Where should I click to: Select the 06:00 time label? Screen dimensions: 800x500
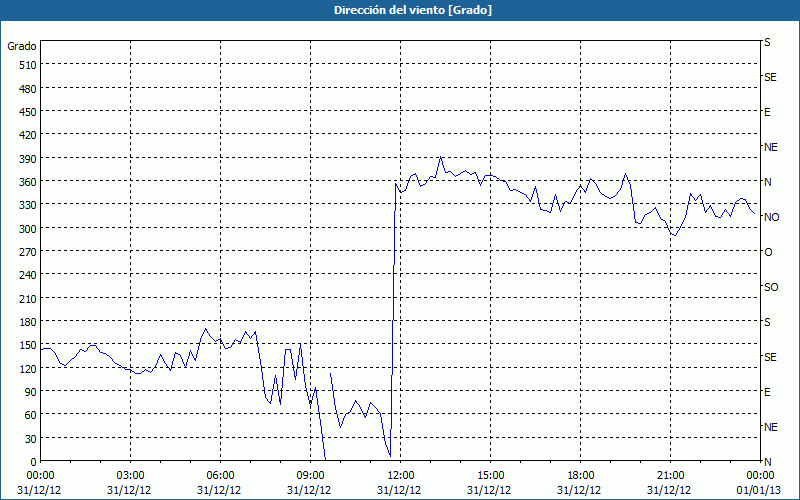(x=220, y=476)
